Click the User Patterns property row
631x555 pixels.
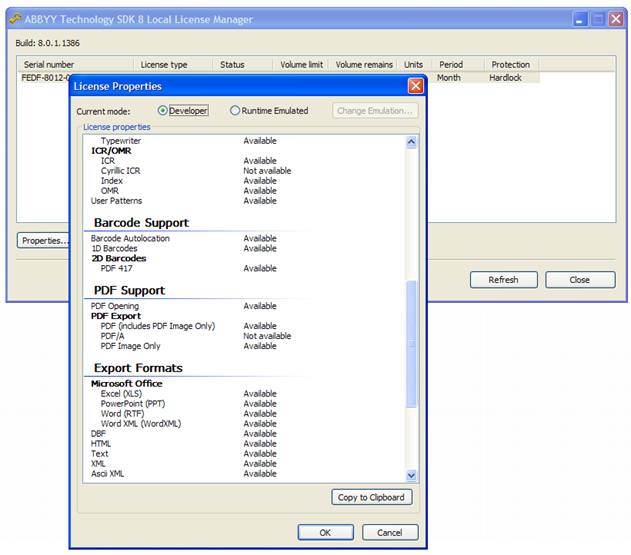184,201
